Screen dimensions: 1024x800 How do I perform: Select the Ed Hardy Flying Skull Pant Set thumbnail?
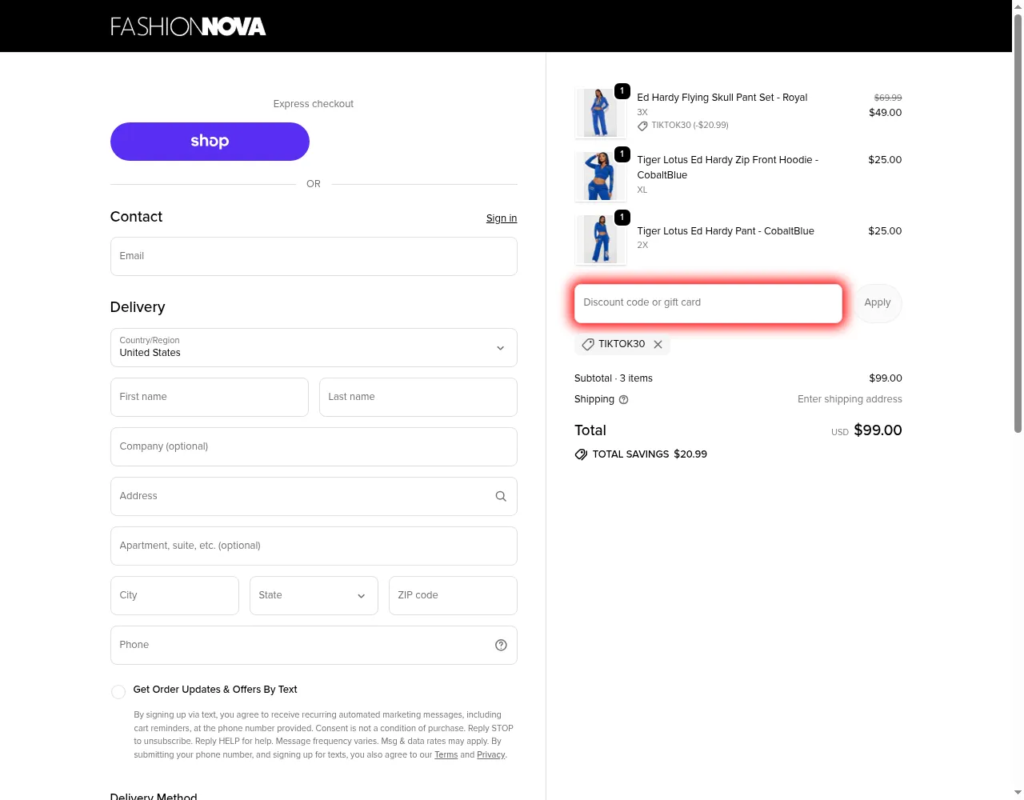(x=601, y=112)
